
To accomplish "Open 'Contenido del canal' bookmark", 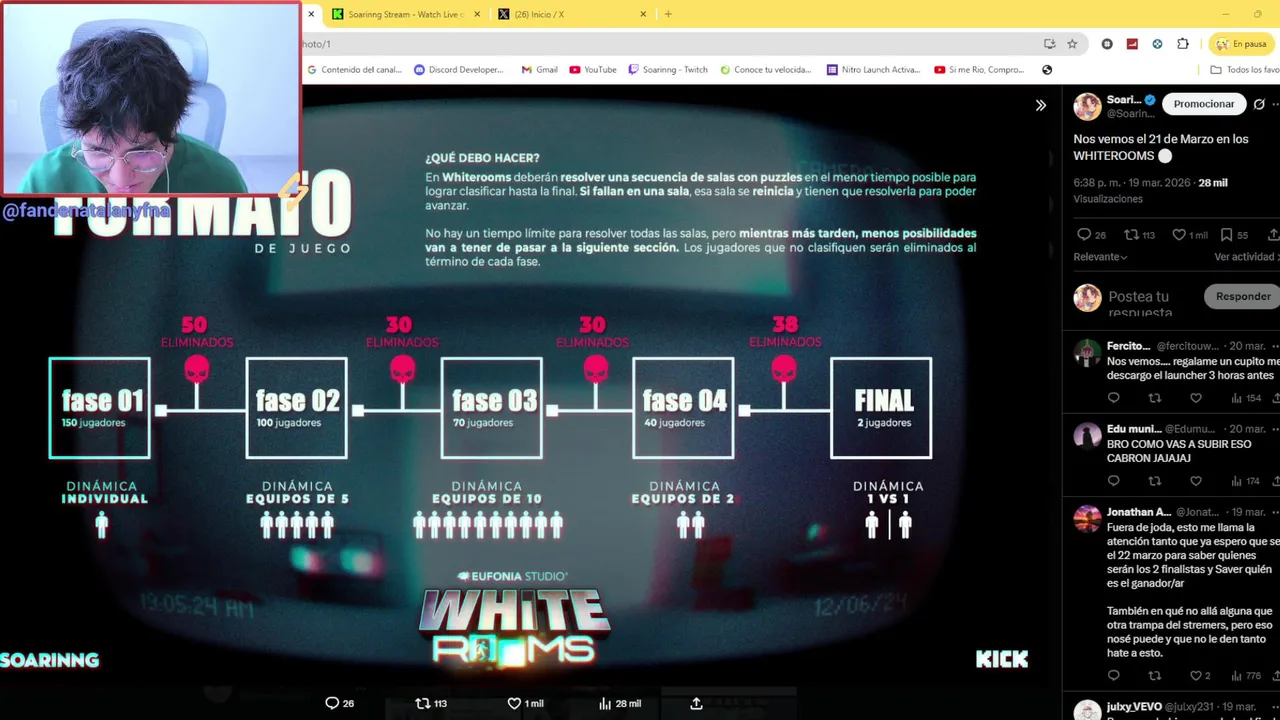I will pyautogui.click(x=354, y=70).
